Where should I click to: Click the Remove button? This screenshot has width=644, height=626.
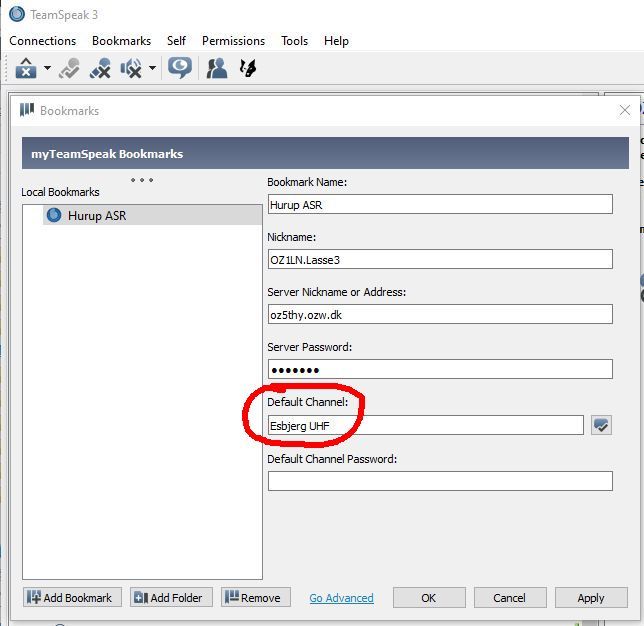tap(256, 598)
